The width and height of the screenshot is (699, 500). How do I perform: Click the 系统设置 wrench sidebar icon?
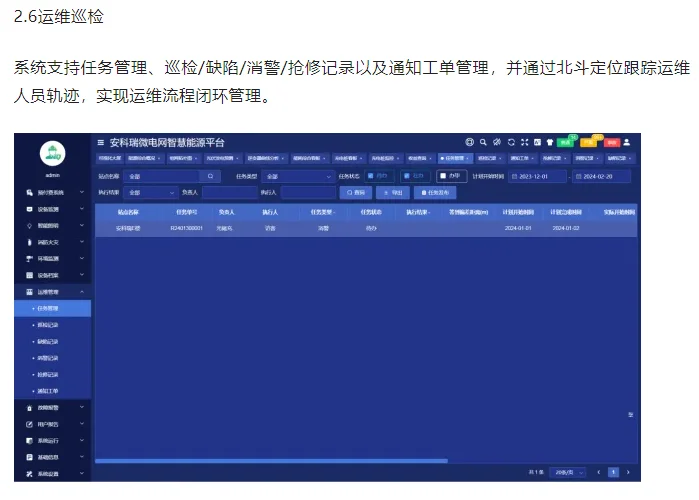point(29,474)
